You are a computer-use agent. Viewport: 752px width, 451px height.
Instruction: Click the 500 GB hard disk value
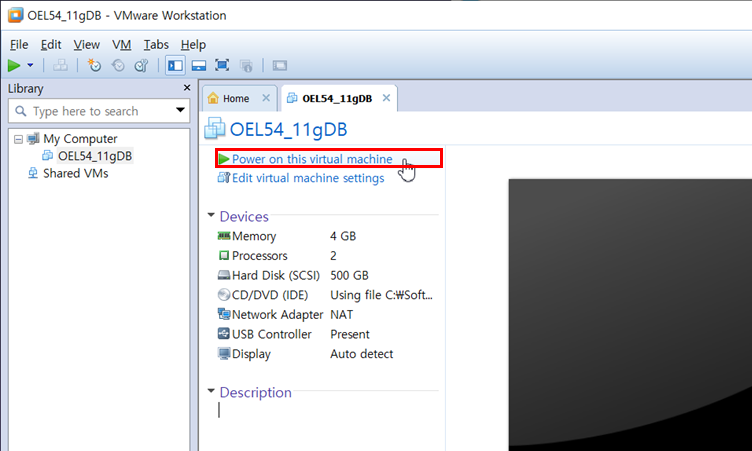click(349, 275)
